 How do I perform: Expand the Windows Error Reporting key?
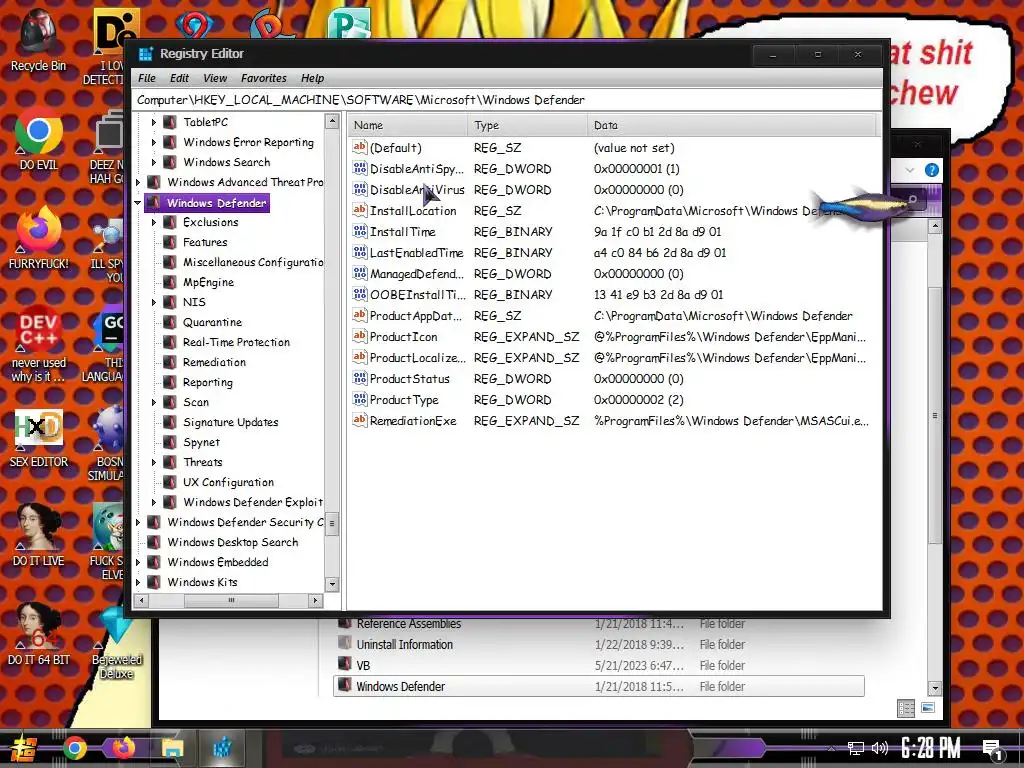coord(153,142)
